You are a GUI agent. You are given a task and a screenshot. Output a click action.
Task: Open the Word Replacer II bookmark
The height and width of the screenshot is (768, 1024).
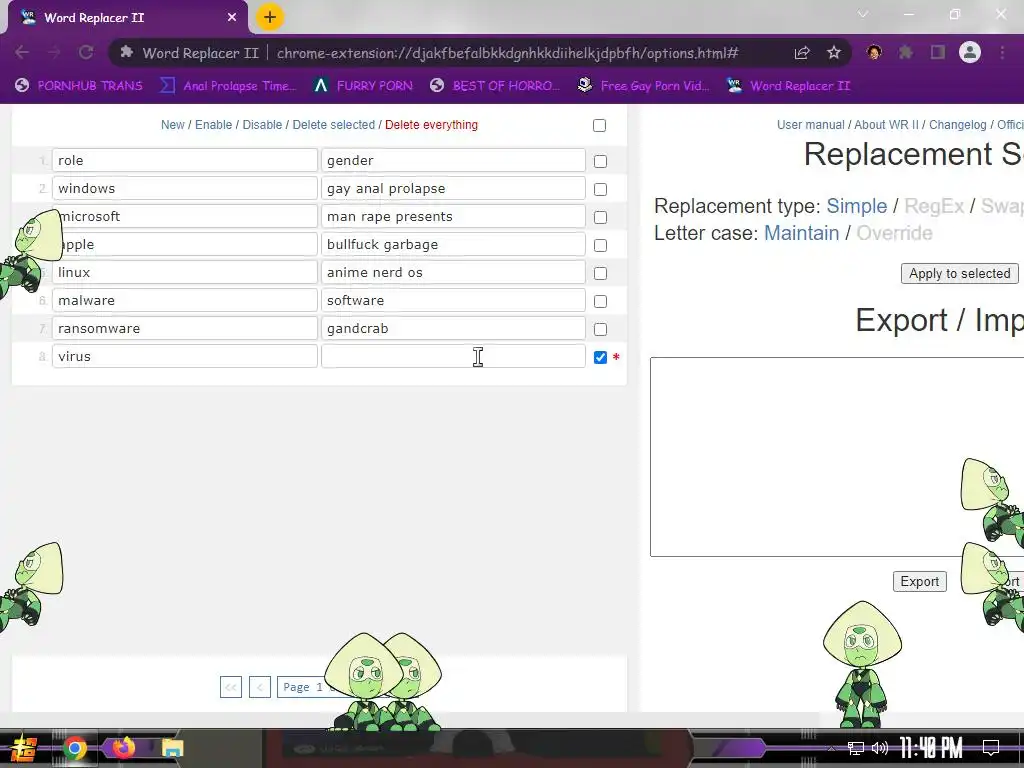pyautogui.click(x=789, y=86)
